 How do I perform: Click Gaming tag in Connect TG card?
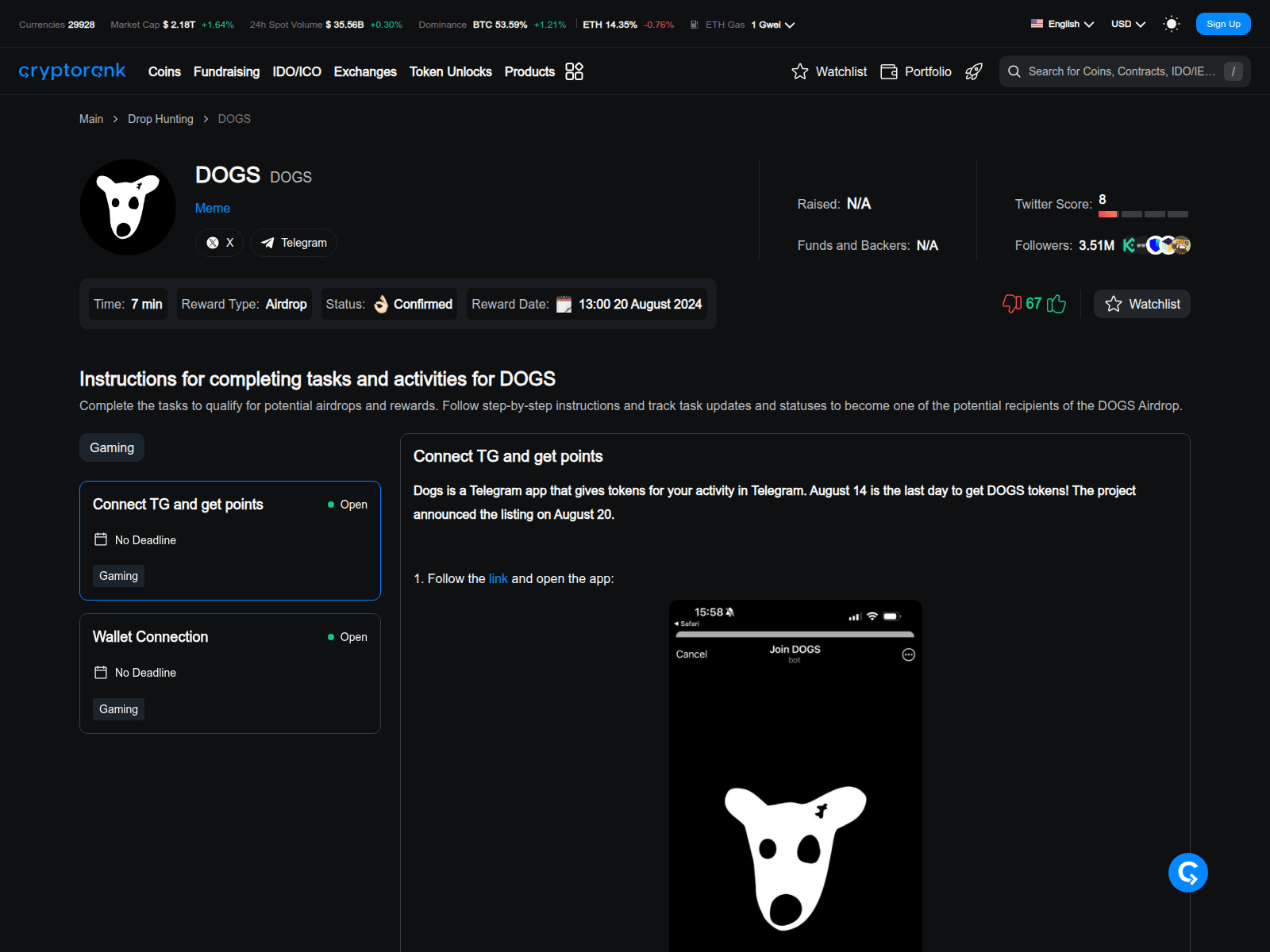click(x=118, y=576)
